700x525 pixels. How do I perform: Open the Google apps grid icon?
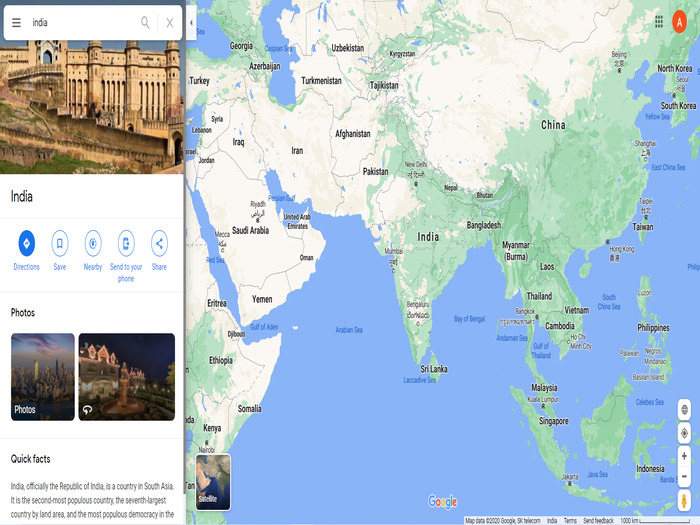pos(658,21)
